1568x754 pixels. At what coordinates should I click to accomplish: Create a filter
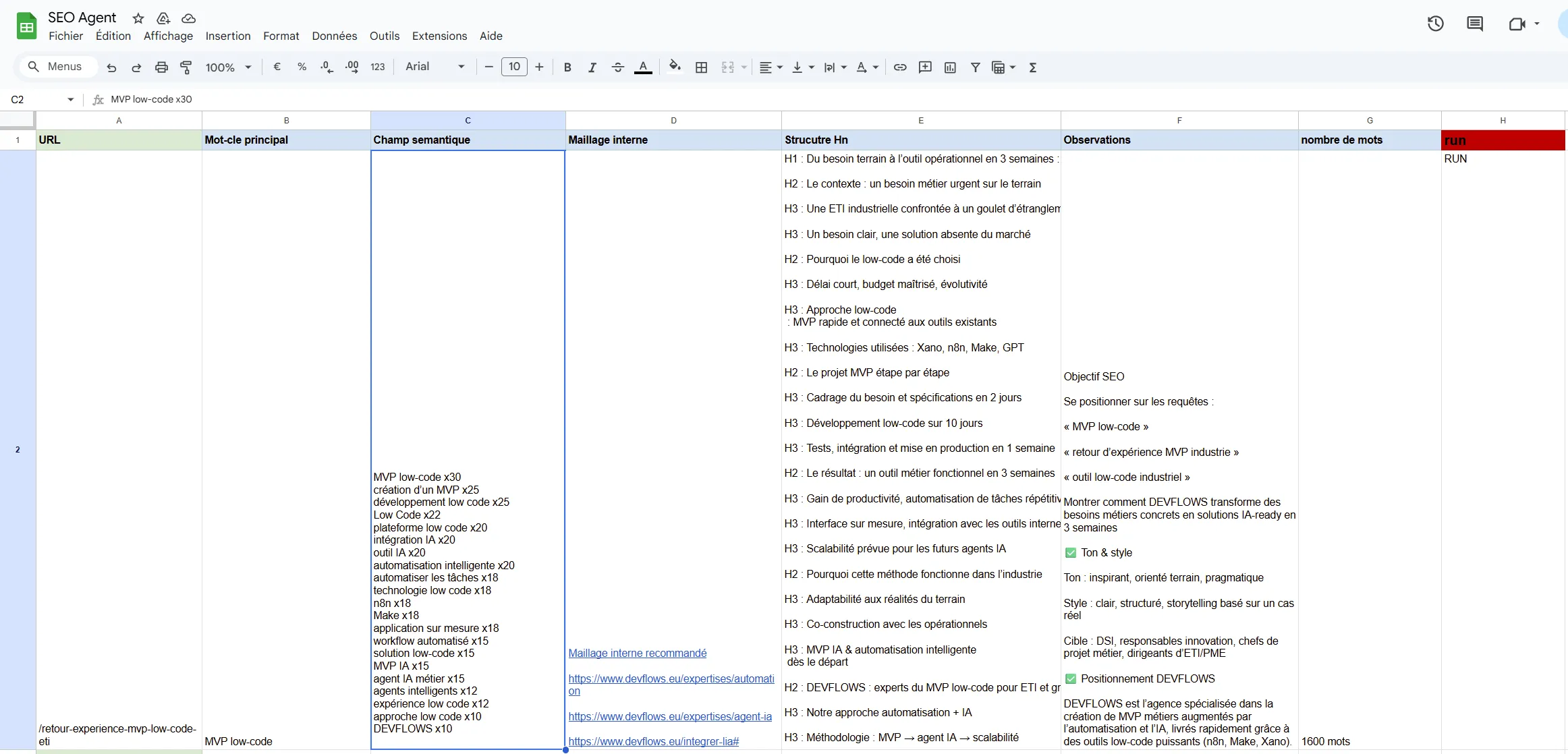coord(976,67)
